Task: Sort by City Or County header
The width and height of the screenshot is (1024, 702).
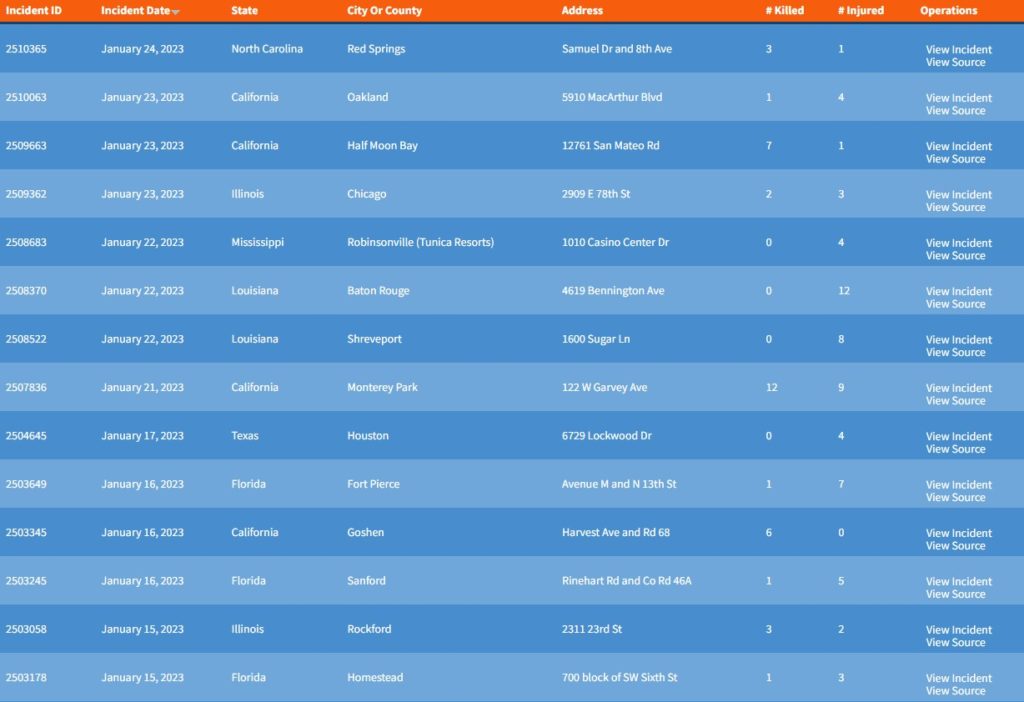Action: click(384, 11)
